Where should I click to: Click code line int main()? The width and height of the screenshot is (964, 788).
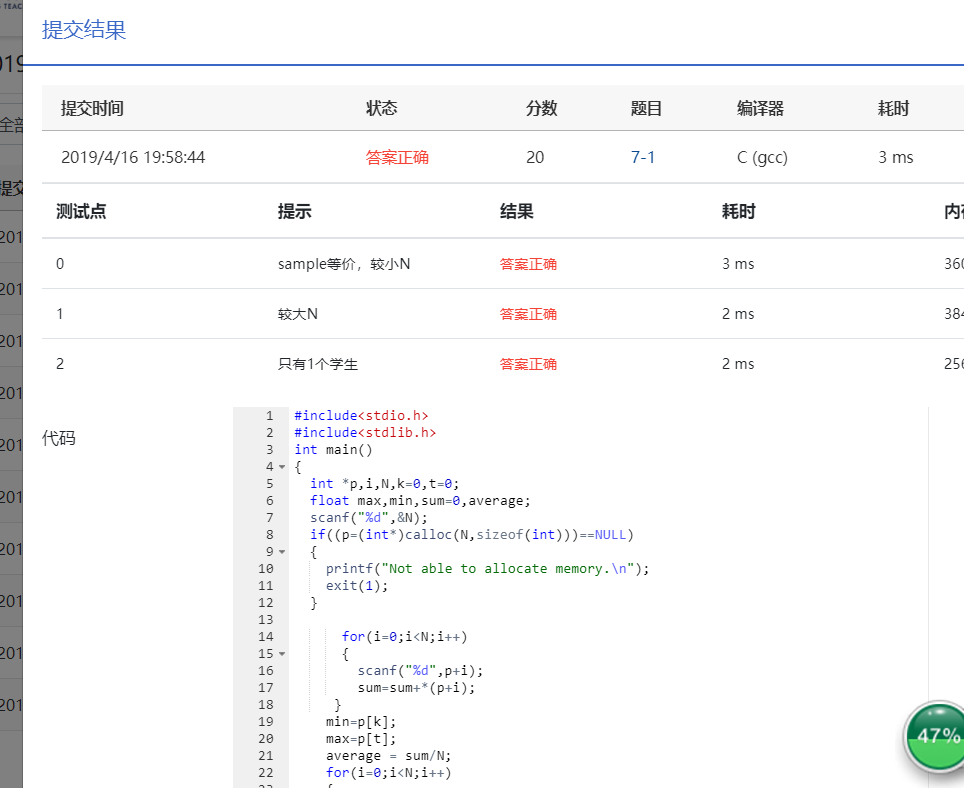[x=333, y=450]
